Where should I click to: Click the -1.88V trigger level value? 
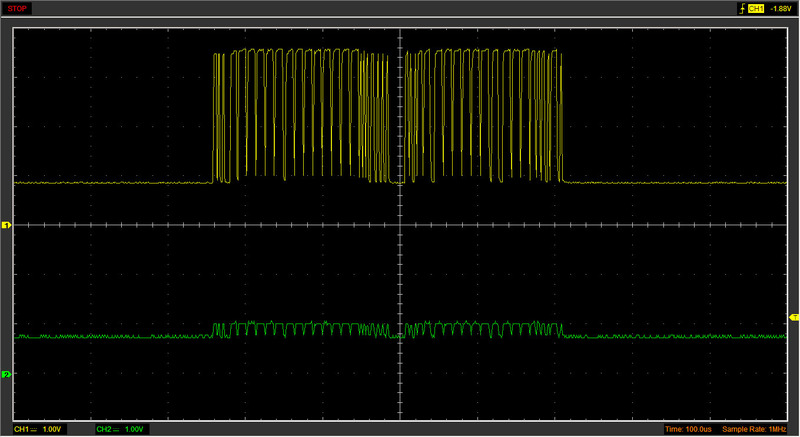pos(781,9)
